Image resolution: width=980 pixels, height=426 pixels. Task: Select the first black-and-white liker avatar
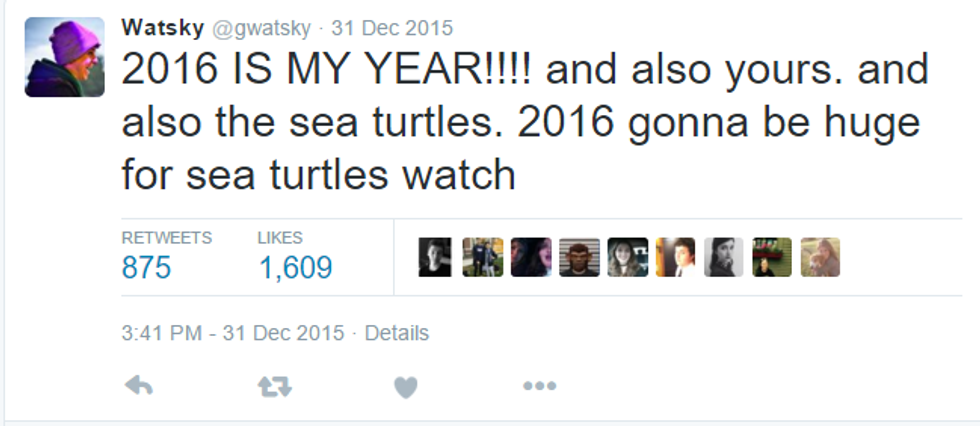click(x=435, y=257)
